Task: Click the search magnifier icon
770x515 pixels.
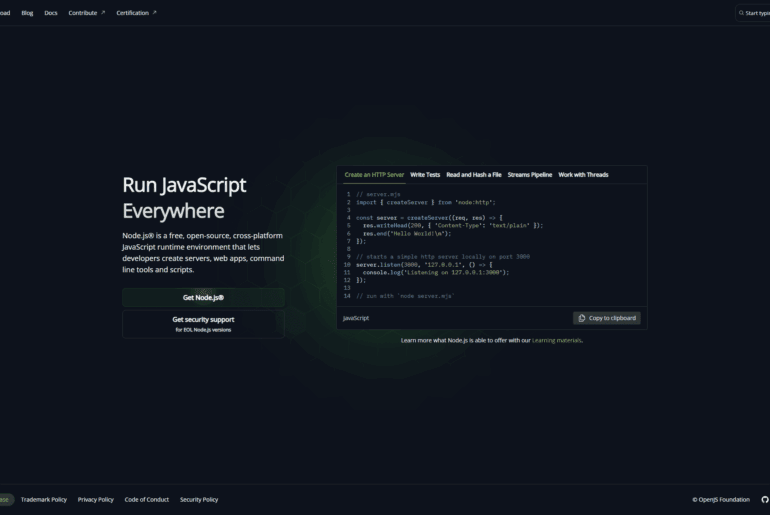Action: (x=741, y=13)
